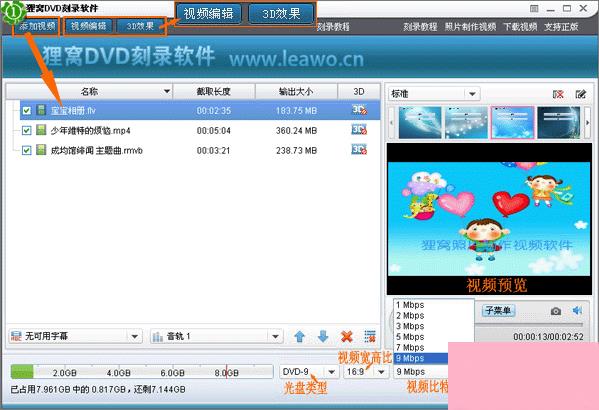Viewport: 599px width, 410px height.
Task: Click the playback progress slider
Action: 529,325
